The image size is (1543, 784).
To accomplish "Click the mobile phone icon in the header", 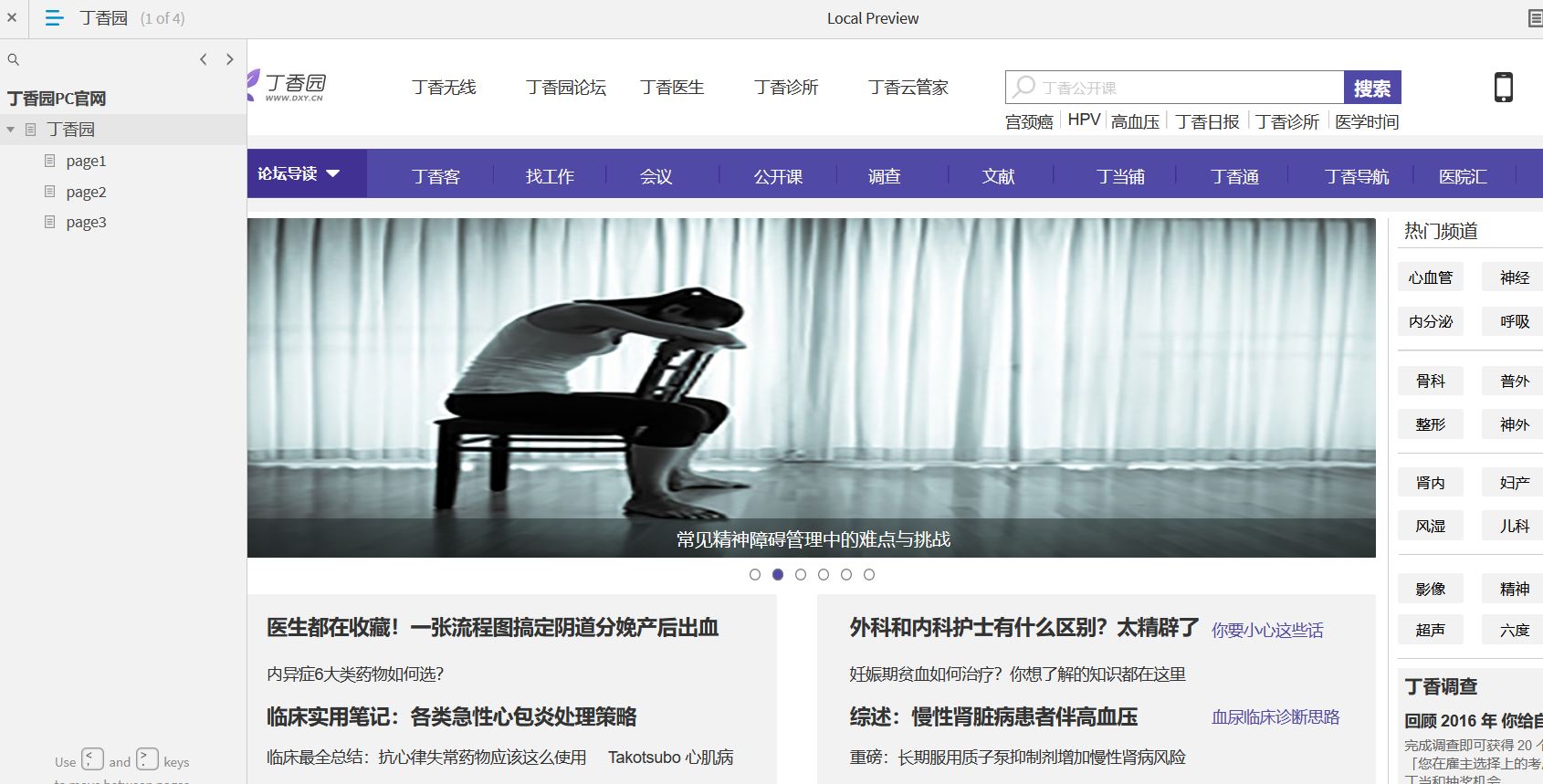I will 1503,87.
